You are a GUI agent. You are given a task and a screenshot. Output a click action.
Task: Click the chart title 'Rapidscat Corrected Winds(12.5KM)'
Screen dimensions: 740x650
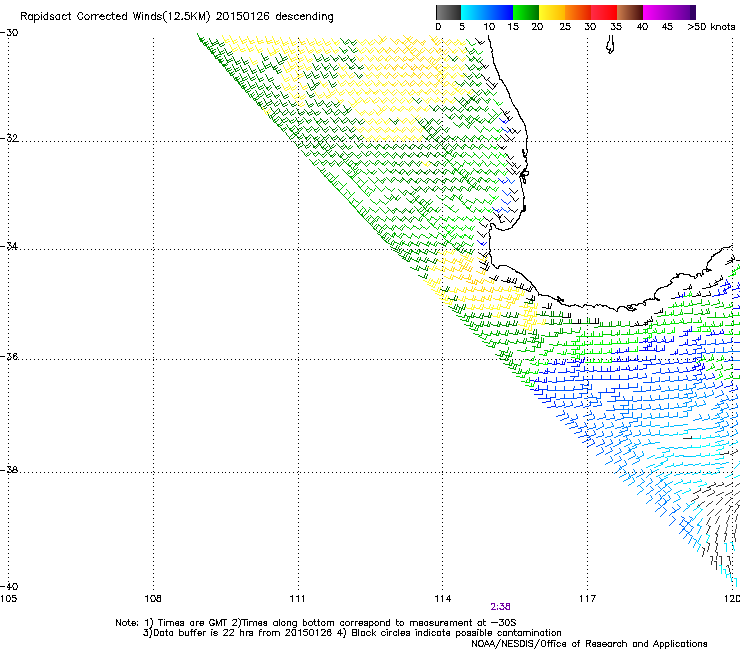click(115, 17)
